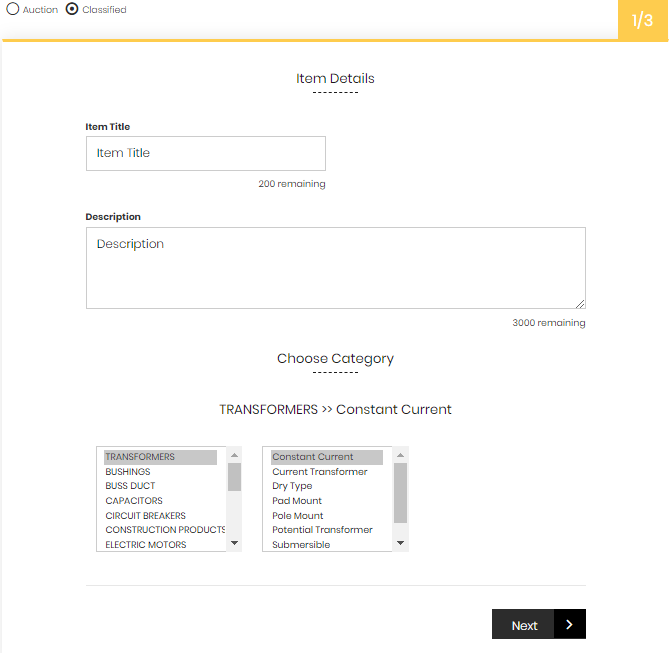Click subcategory list scroll-up arrow
669x653 pixels.
[x=400, y=455]
